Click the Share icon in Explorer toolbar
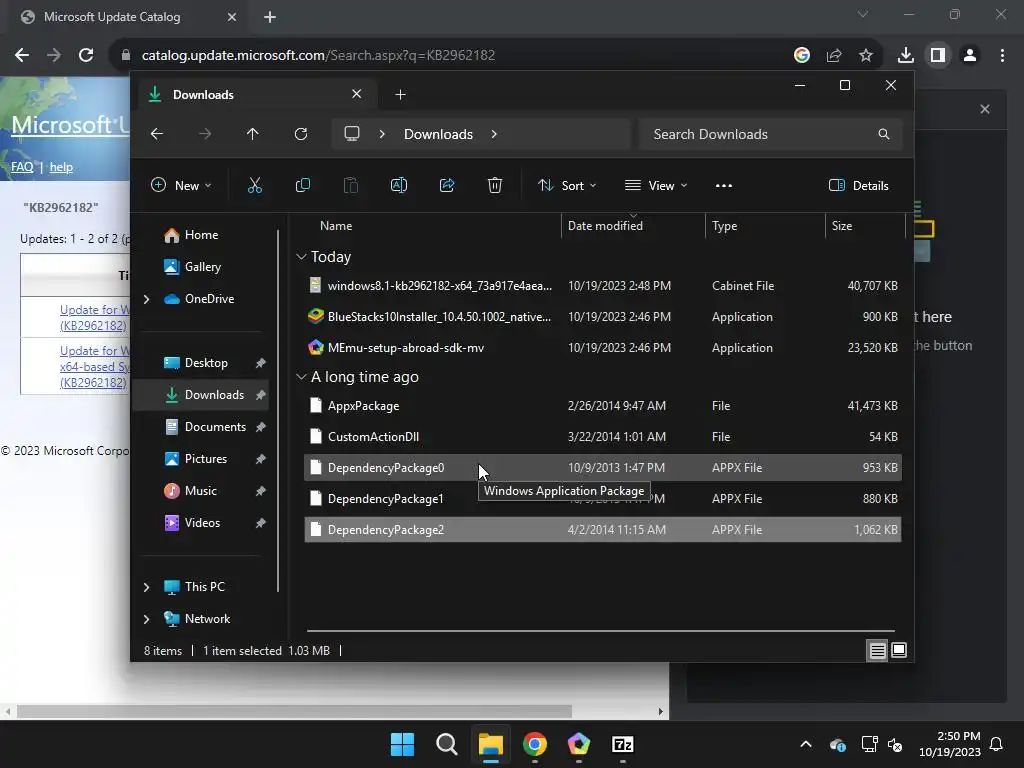Viewport: 1024px width, 768px height. pyautogui.click(x=447, y=185)
